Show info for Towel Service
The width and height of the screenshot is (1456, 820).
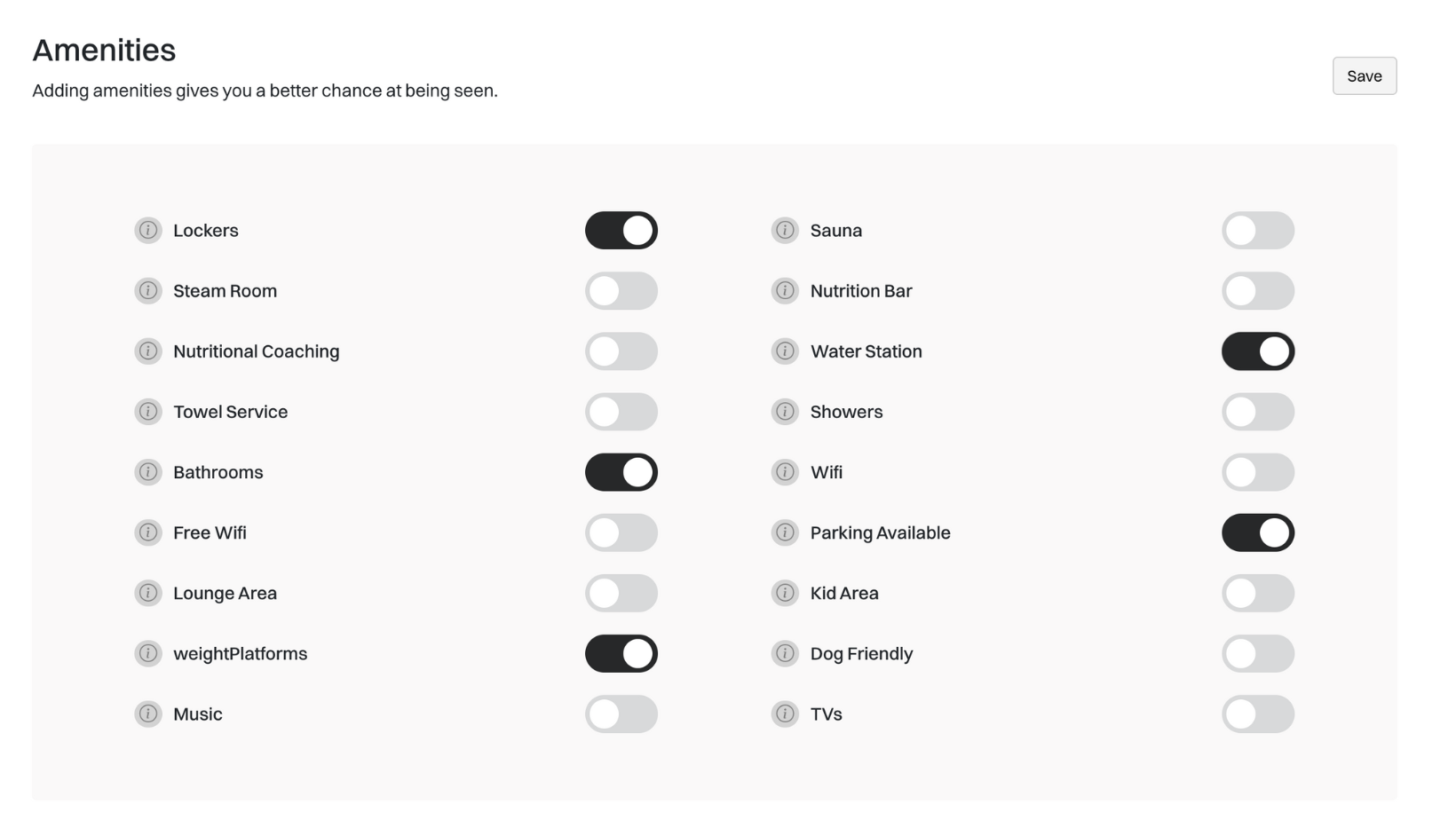pyautogui.click(x=148, y=412)
